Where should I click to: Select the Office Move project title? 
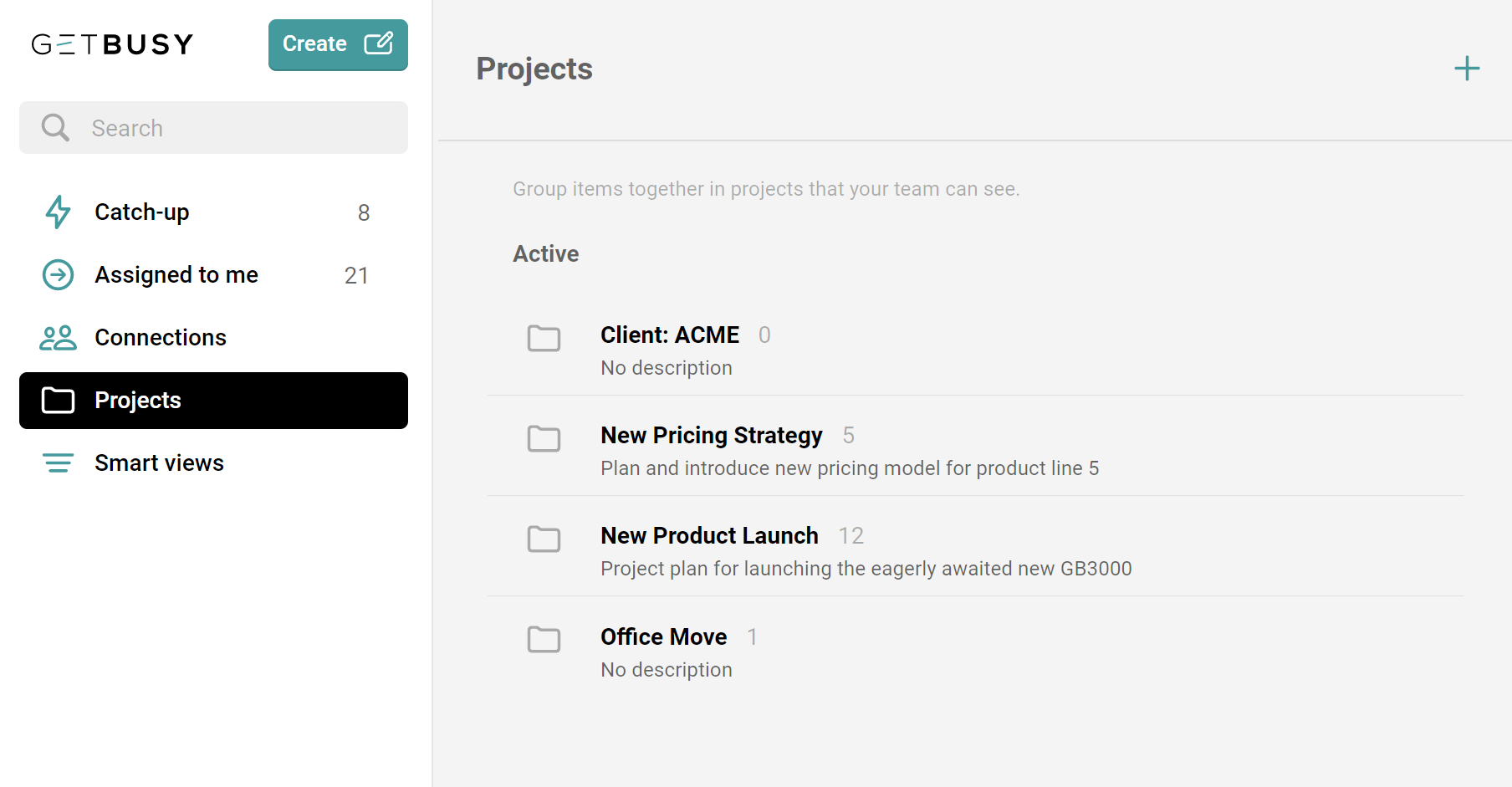pyautogui.click(x=663, y=636)
